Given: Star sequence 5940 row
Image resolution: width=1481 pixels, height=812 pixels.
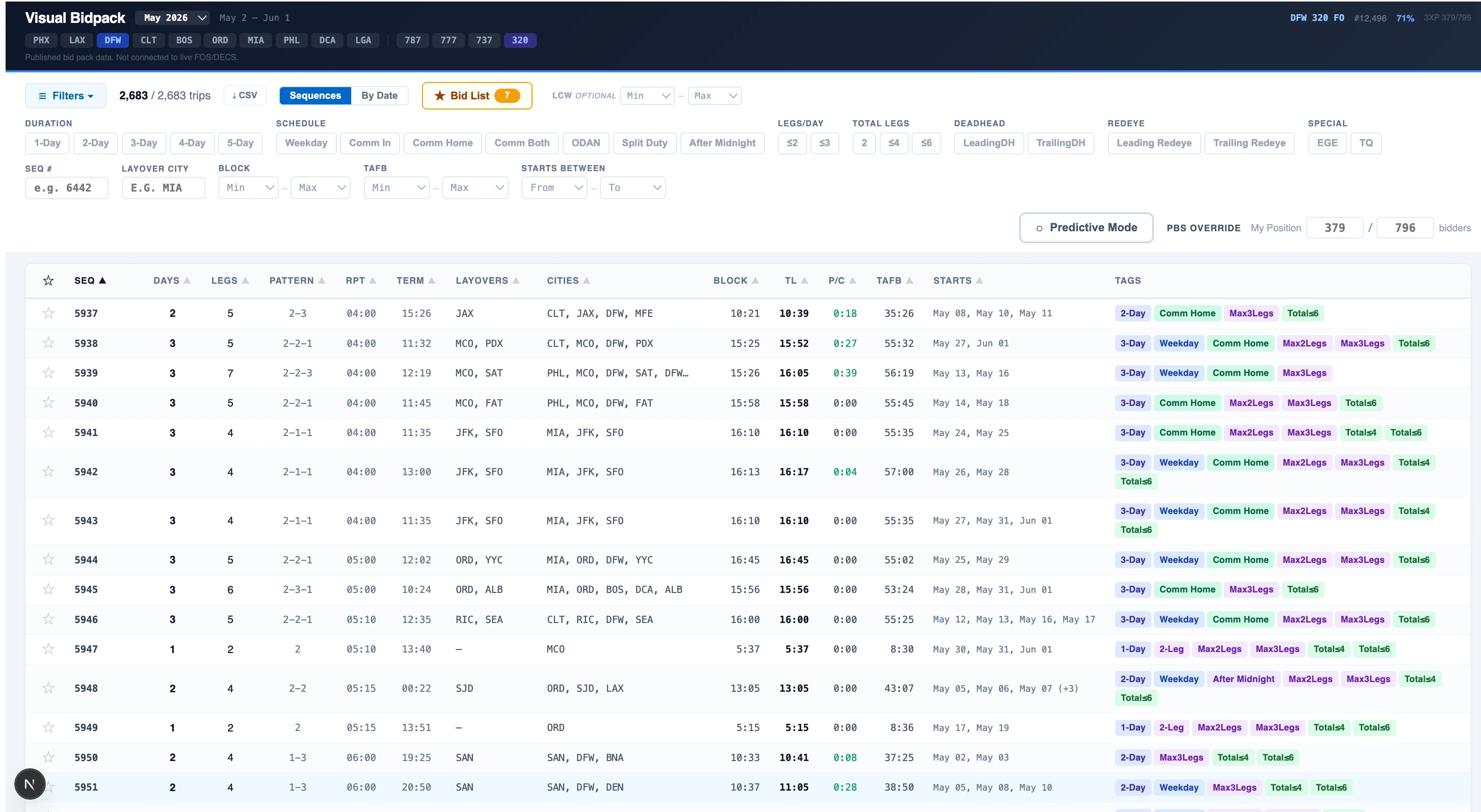Looking at the screenshot, I should click(x=48, y=403).
